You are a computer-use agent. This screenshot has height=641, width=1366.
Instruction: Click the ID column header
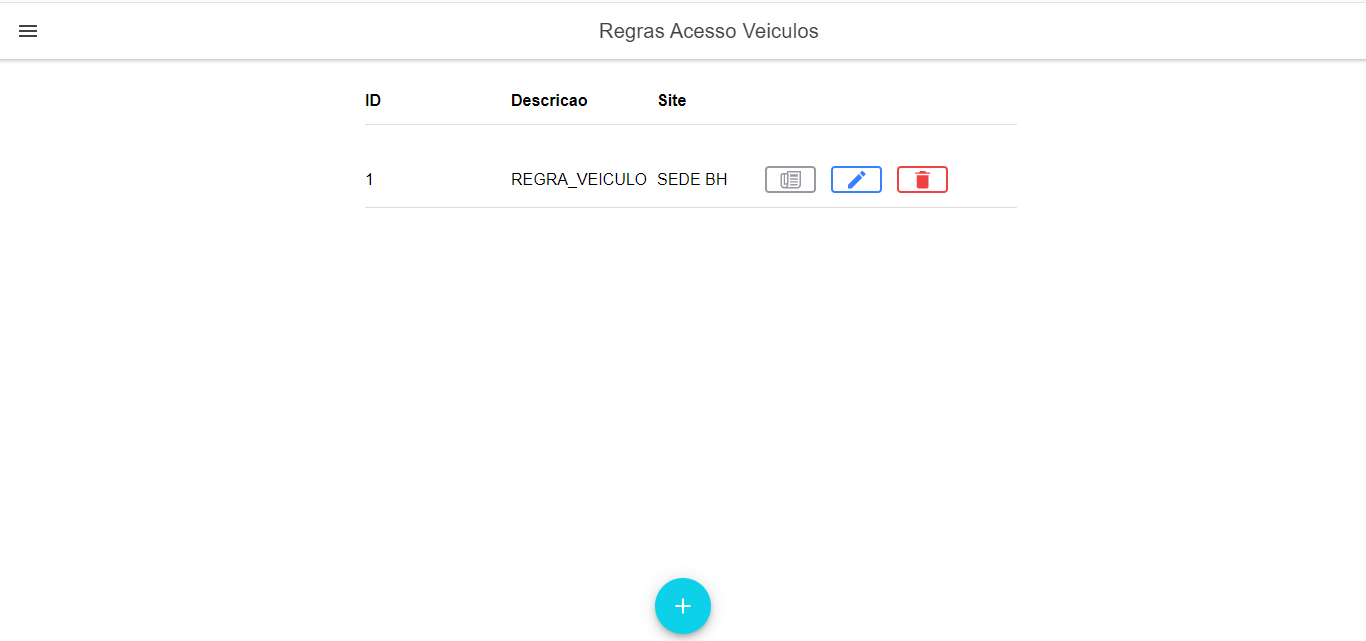pyautogui.click(x=373, y=101)
